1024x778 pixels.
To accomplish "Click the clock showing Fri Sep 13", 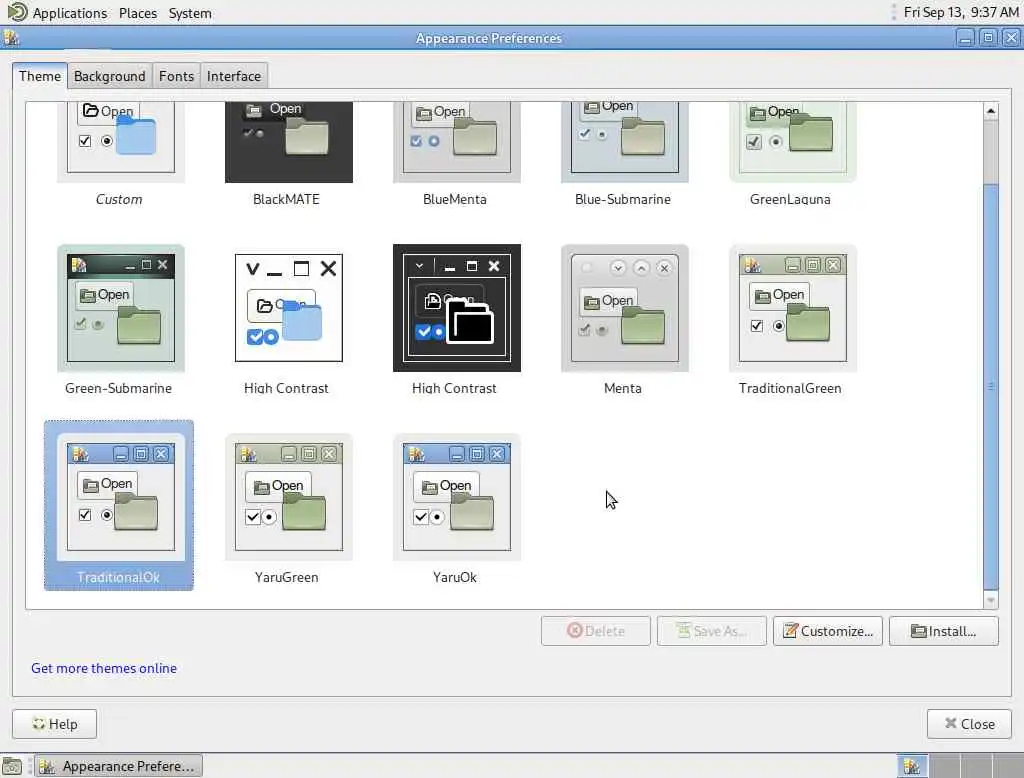I will pyautogui.click(x=961, y=12).
